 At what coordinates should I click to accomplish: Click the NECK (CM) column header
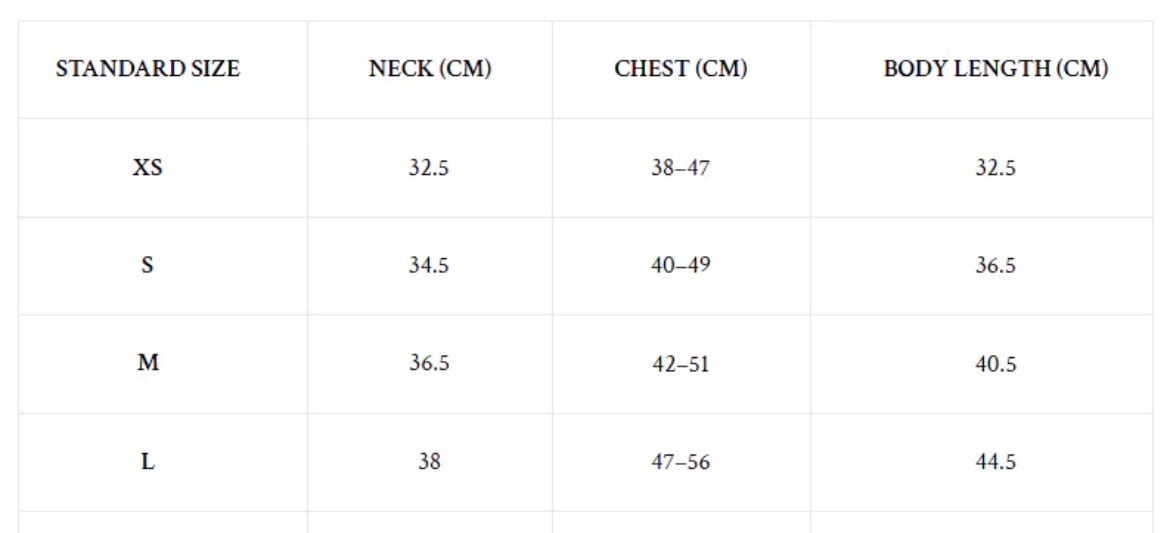tap(430, 69)
